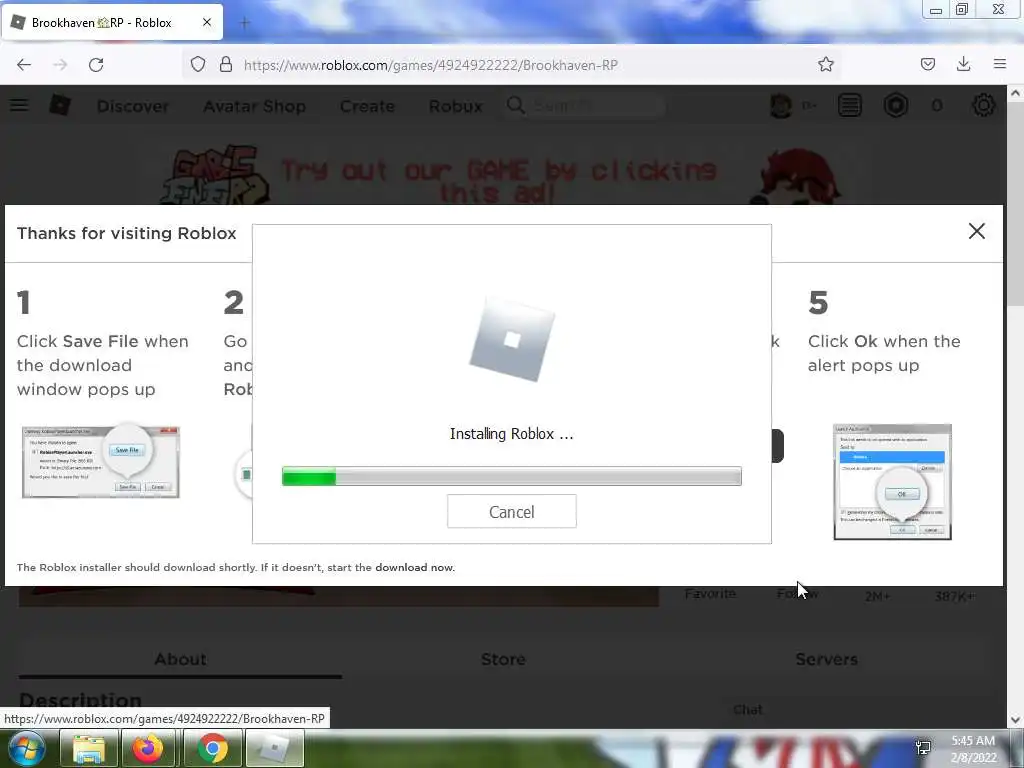Select the Roblox installer taskbar item
Viewport: 1024px width, 768px height.
pyautogui.click(x=274, y=748)
